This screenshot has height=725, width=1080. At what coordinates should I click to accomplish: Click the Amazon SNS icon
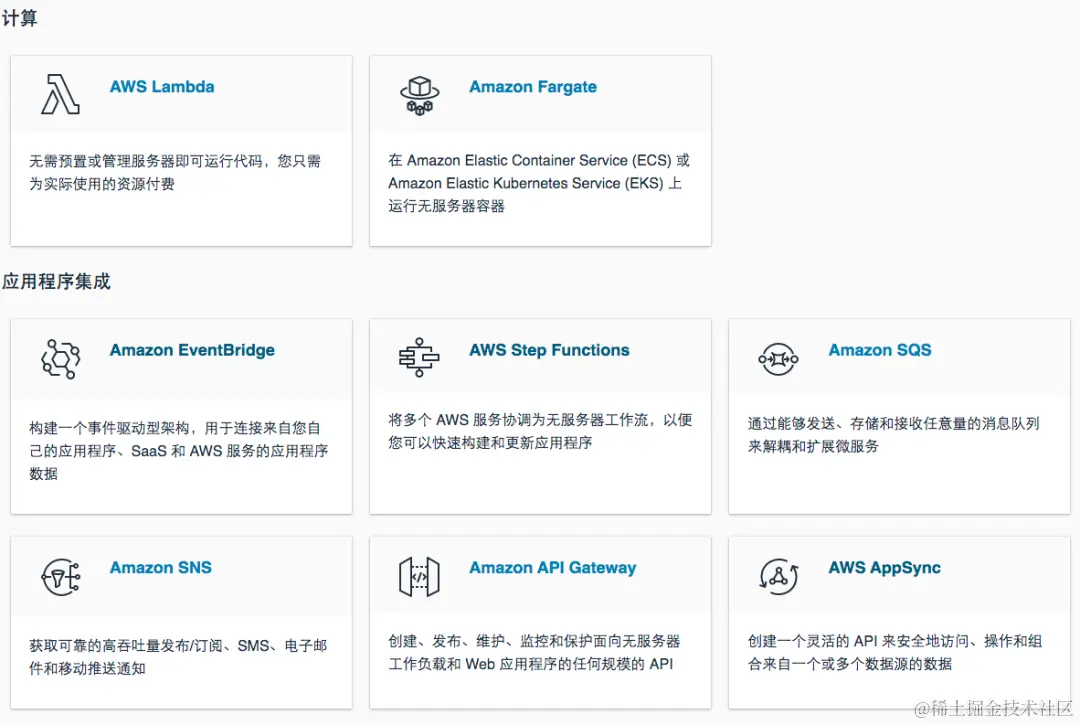[61, 577]
